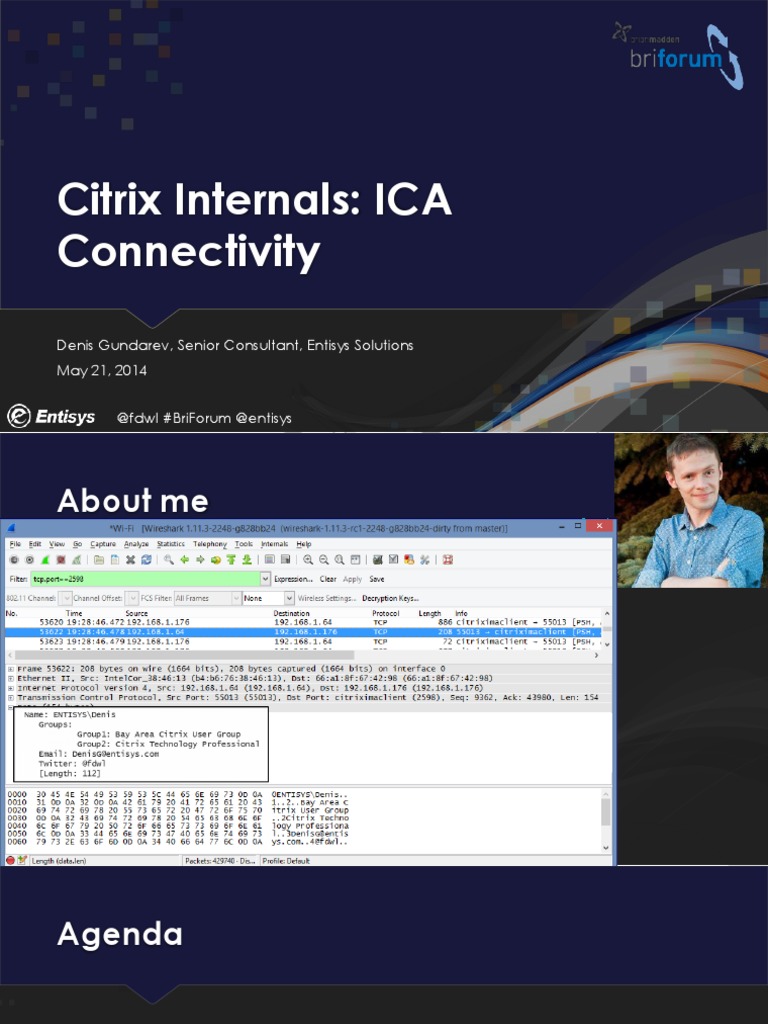This screenshot has height=1024, width=768.
Task: Open the Capture menu
Action: pyautogui.click(x=103, y=544)
